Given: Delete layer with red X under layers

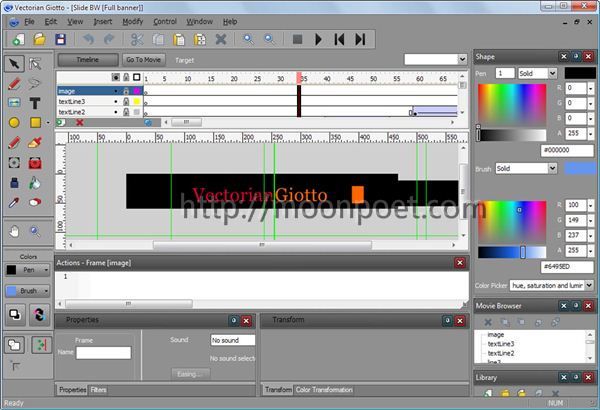Looking at the screenshot, I should 80,123.
